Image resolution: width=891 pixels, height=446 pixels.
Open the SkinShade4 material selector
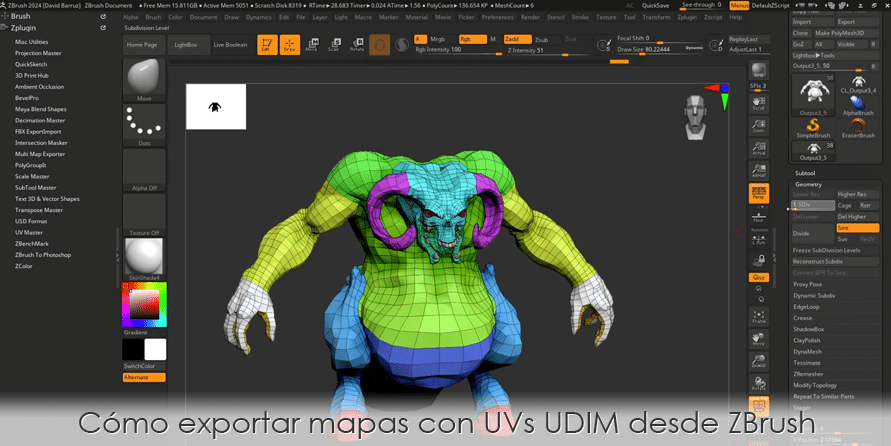click(144, 259)
